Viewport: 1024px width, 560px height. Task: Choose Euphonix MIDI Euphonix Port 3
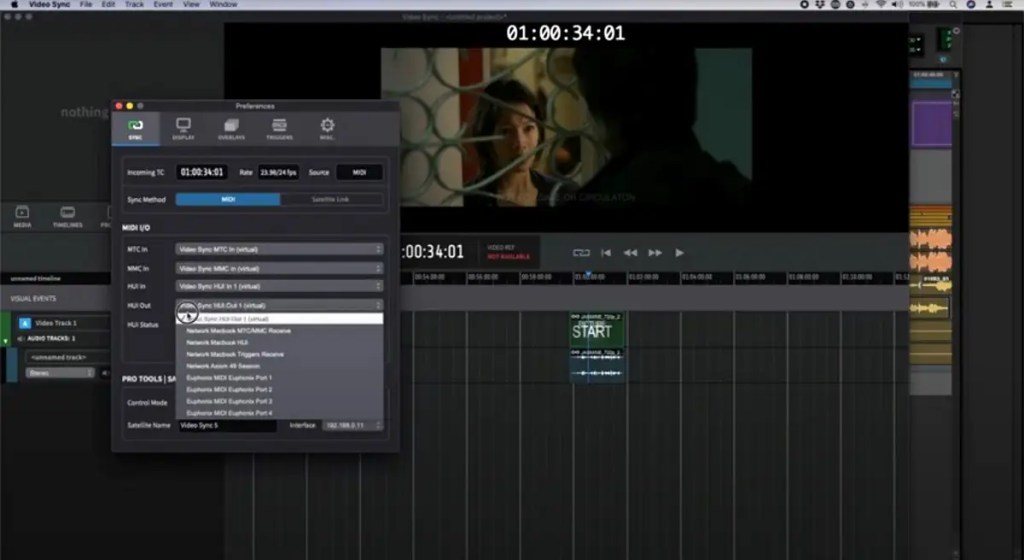280,401
